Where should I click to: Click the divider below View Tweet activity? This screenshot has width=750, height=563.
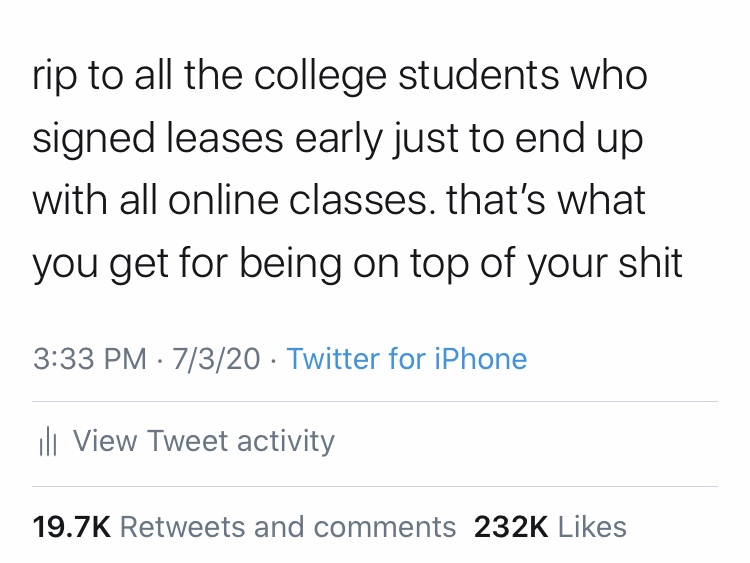(x=375, y=487)
